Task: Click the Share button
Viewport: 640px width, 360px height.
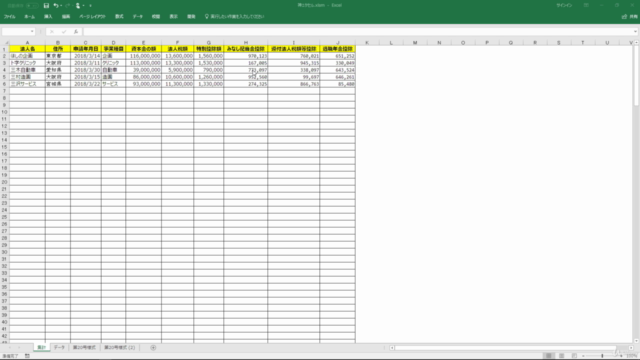Action: click(629, 17)
